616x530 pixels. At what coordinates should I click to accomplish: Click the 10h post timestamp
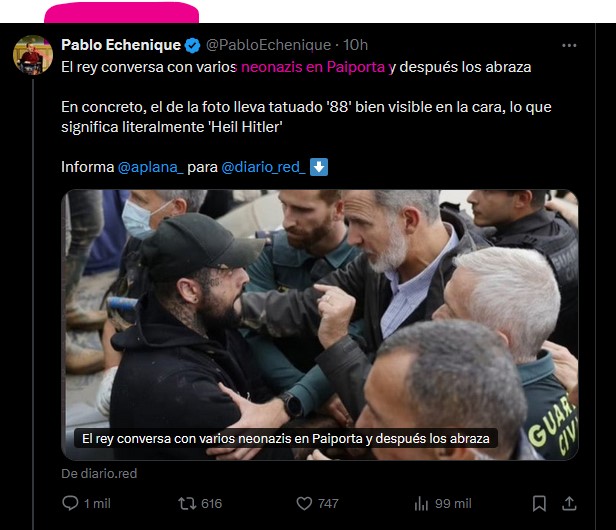pyautogui.click(x=355, y=45)
